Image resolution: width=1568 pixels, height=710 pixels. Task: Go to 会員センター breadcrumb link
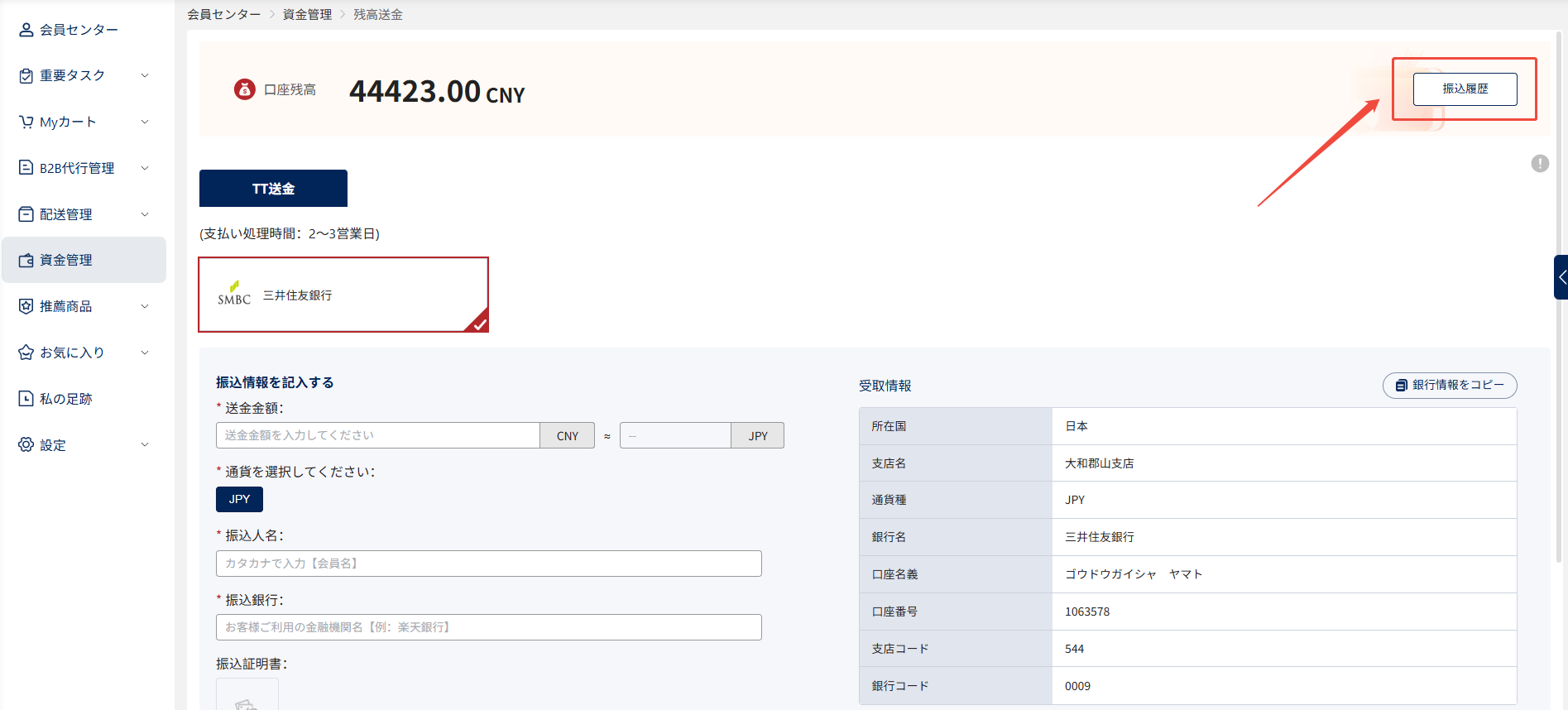224,14
